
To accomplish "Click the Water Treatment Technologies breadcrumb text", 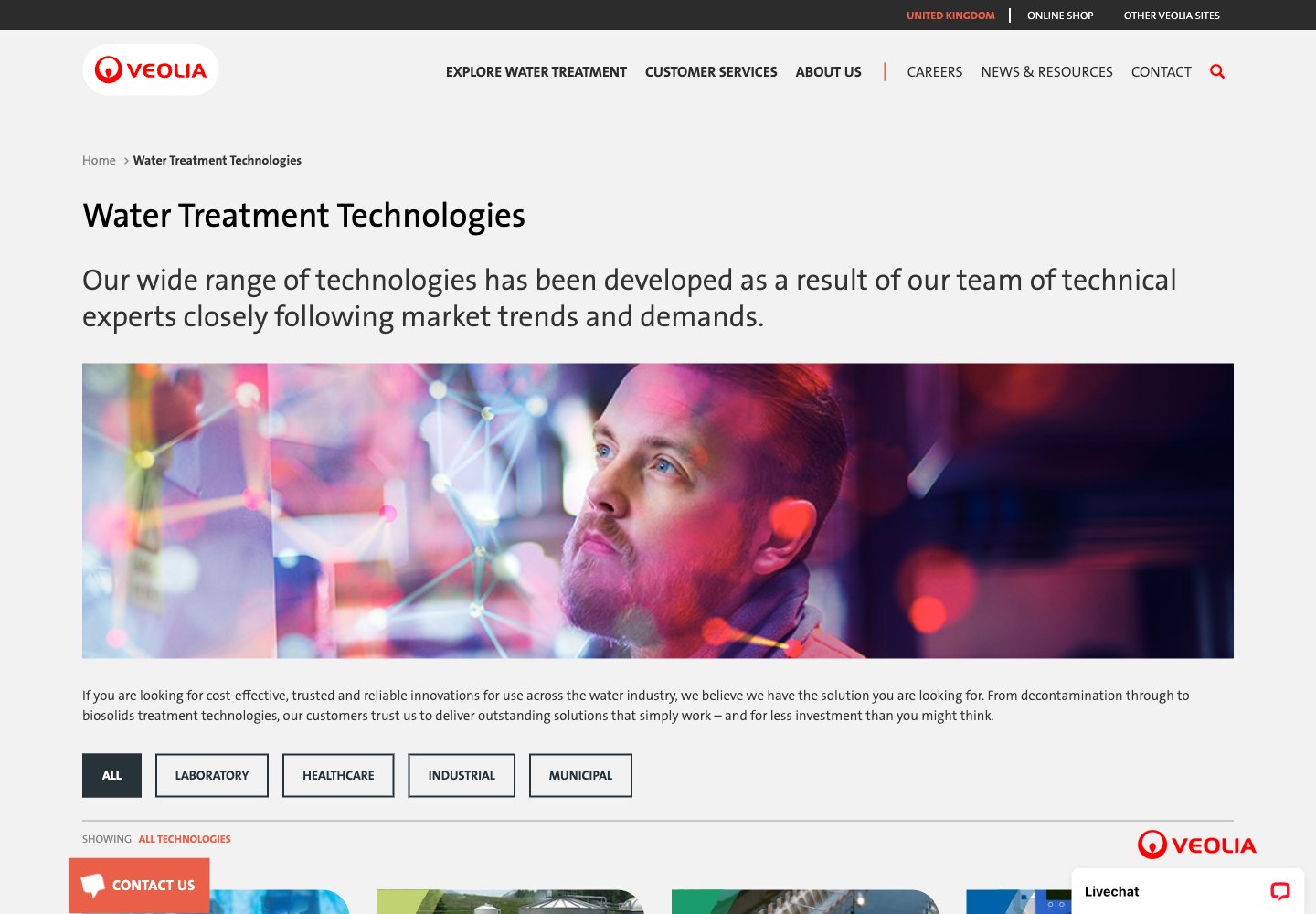I will tap(218, 160).
